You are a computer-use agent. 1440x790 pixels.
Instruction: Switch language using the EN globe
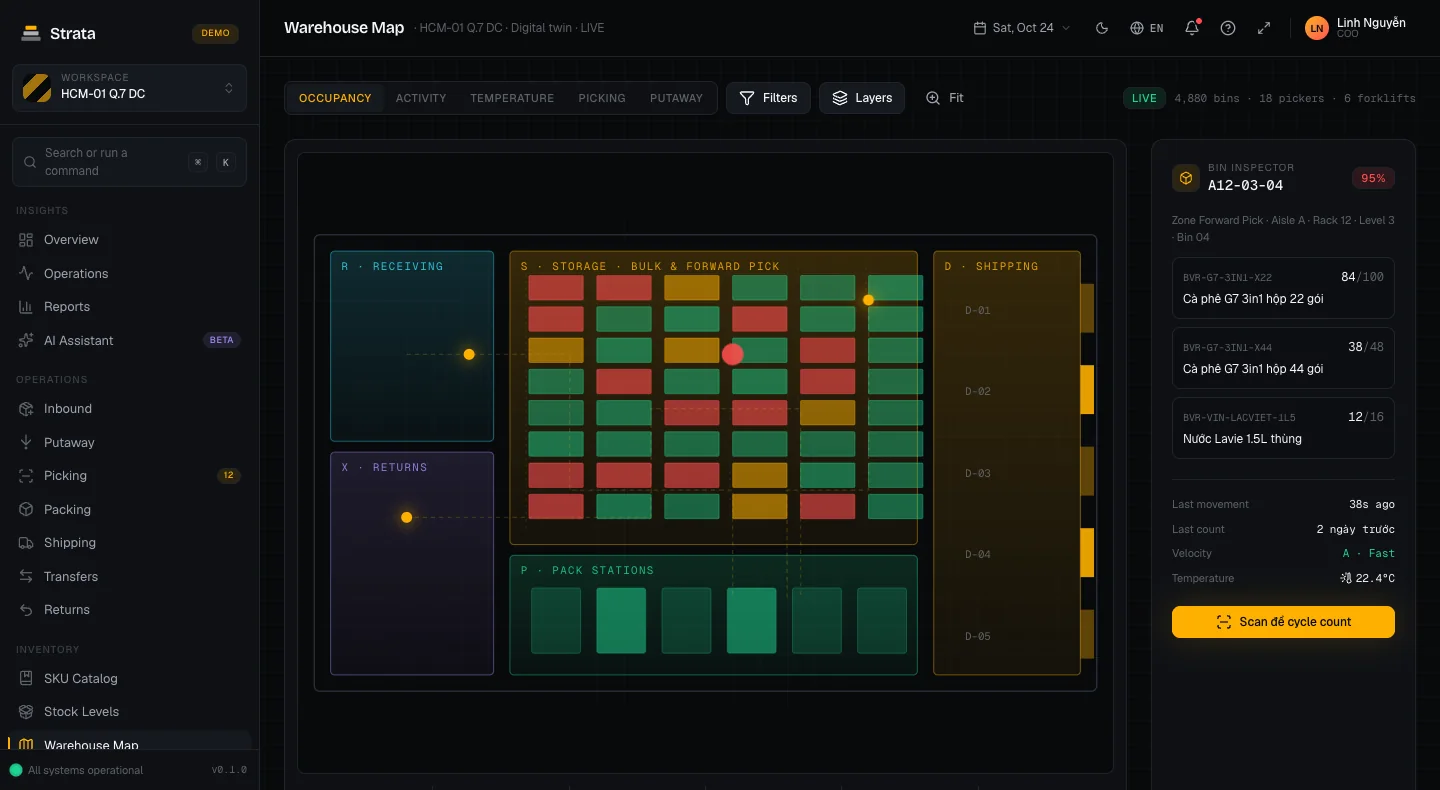tap(1147, 28)
